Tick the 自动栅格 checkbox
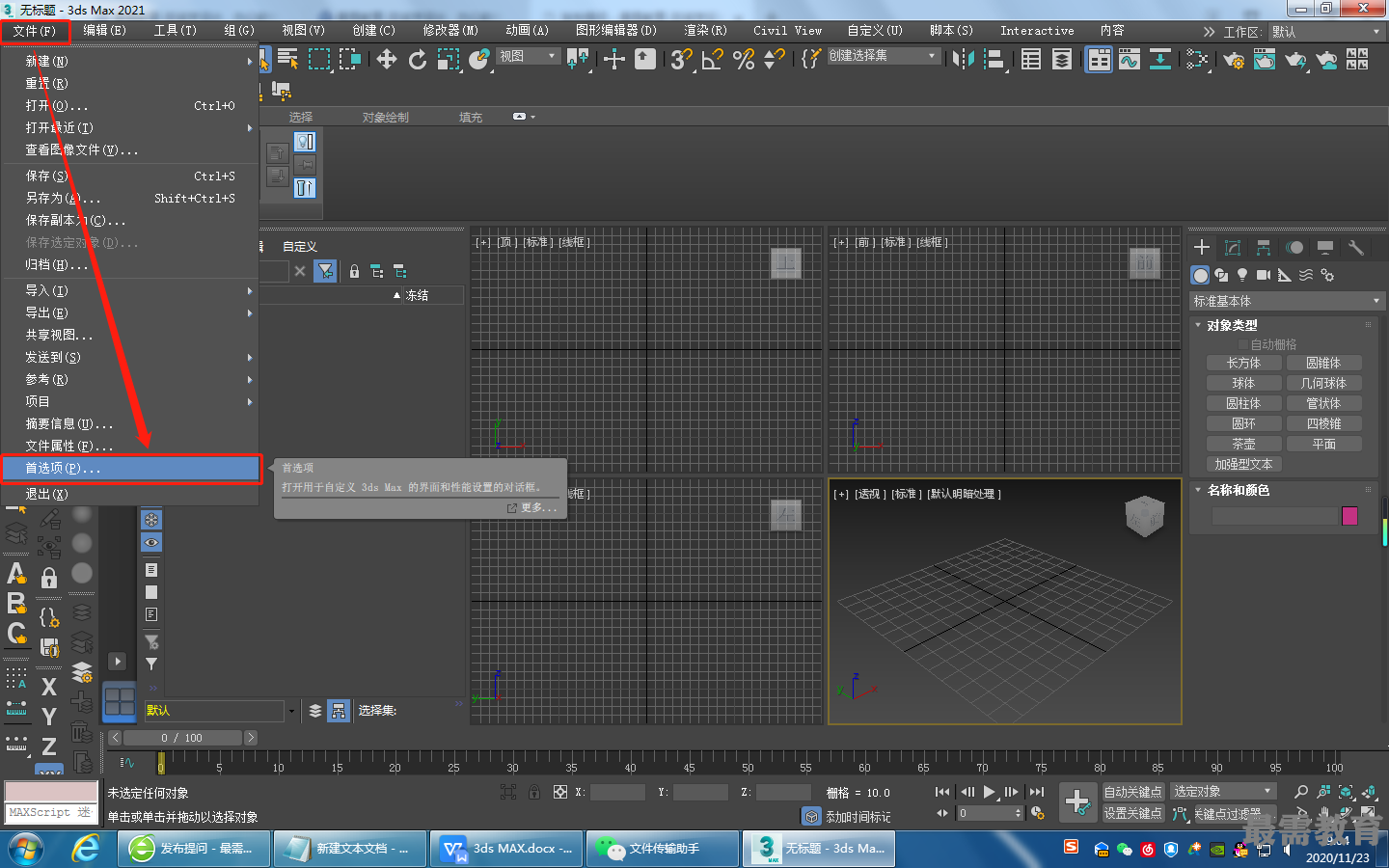Screen dimensions: 1389x868 [x=1243, y=344]
